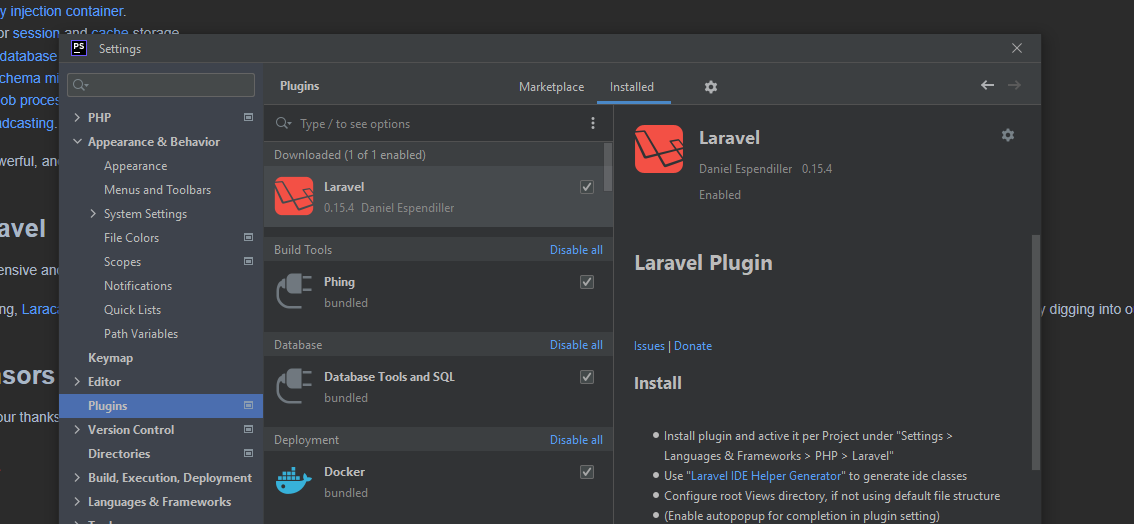Click the Laravel plugin icon in the plugin list
The width and height of the screenshot is (1134, 524).
(294, 196)
